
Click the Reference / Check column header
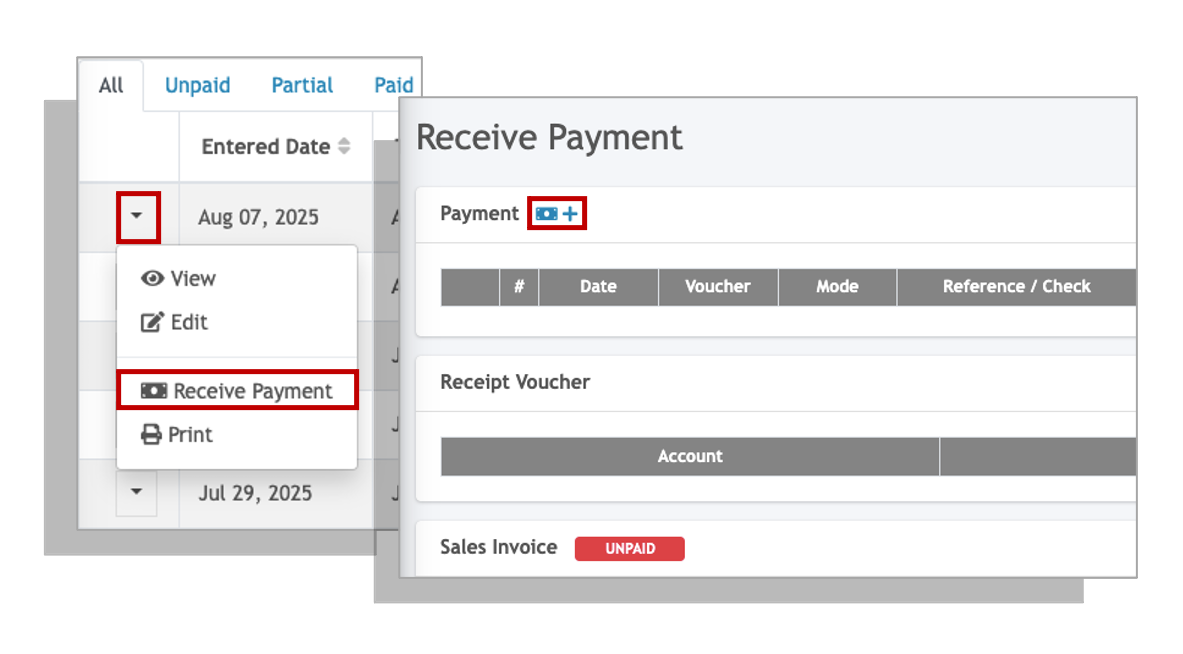click(1016, 287)
